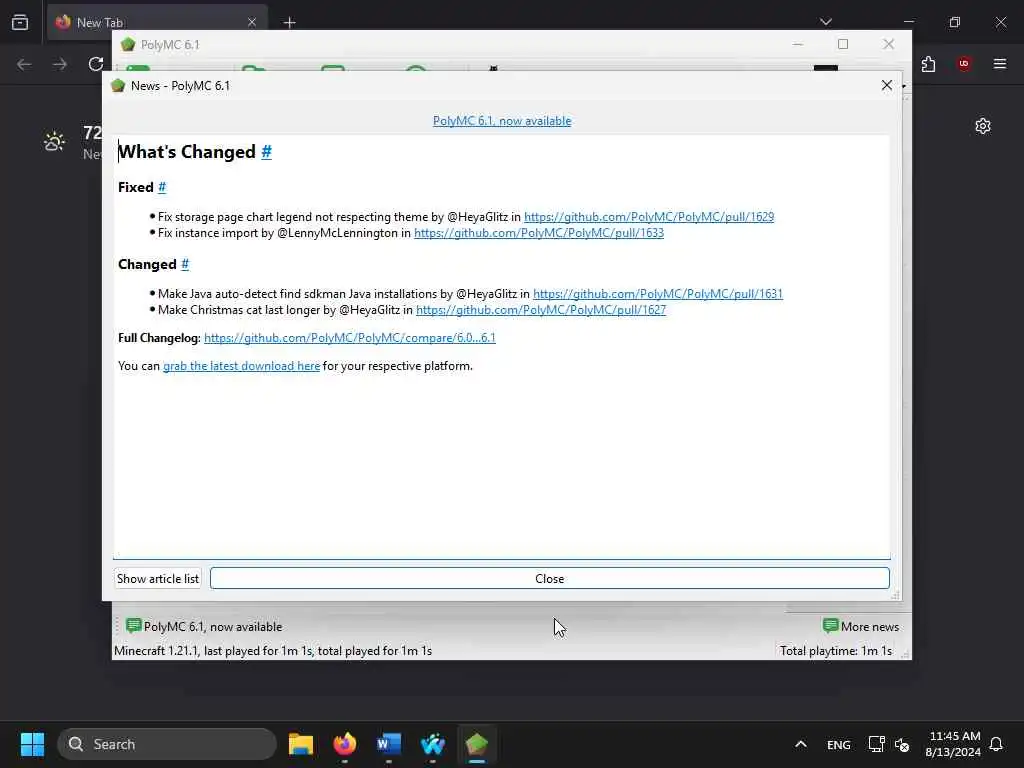This screenshot has height=768, width=1024.
Task: Click the 'Minecraft 1.21.1, last played' status text
Action: coord(272,650)
